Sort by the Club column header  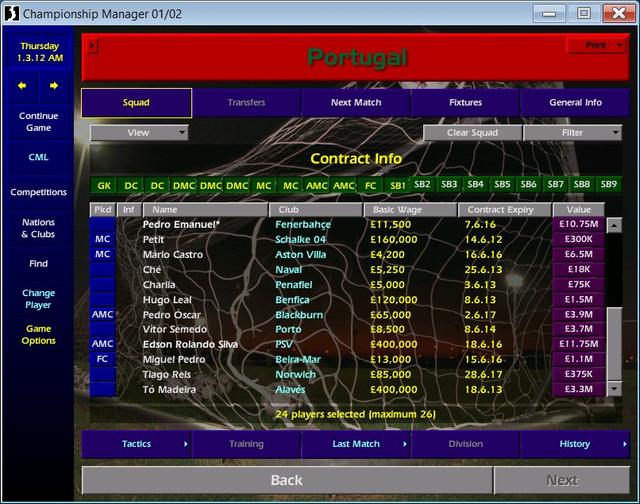point(316,210)
